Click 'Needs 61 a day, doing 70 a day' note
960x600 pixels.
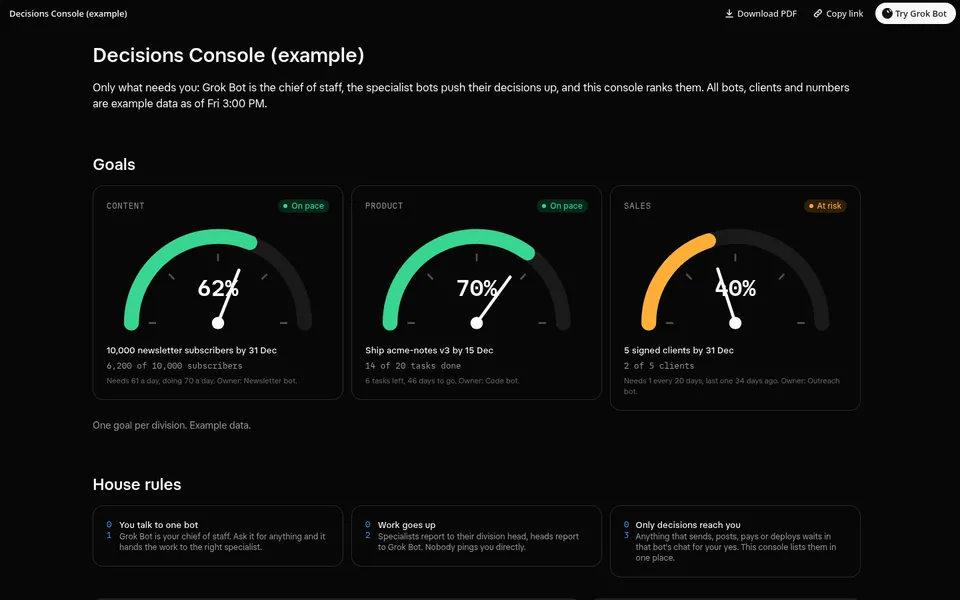[201, 381]
